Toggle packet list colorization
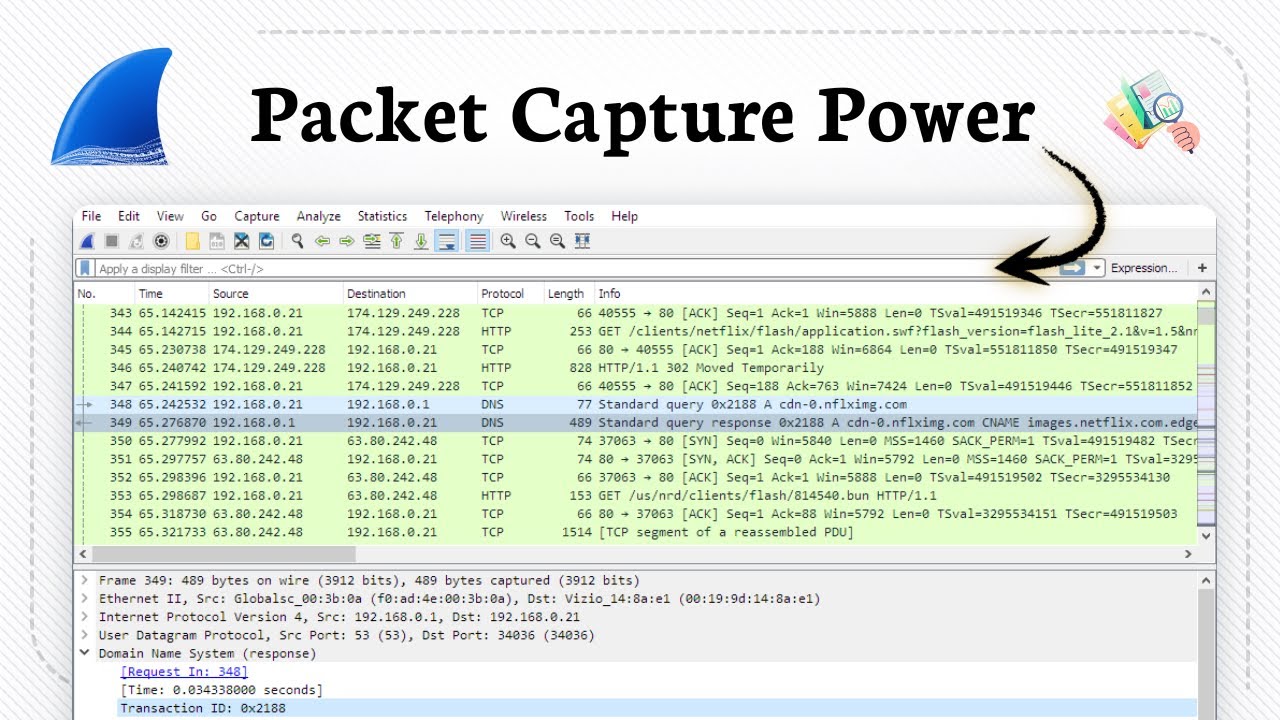This screenshot has height=720, width=1280. pyautogui.click(x=477, y=241)
